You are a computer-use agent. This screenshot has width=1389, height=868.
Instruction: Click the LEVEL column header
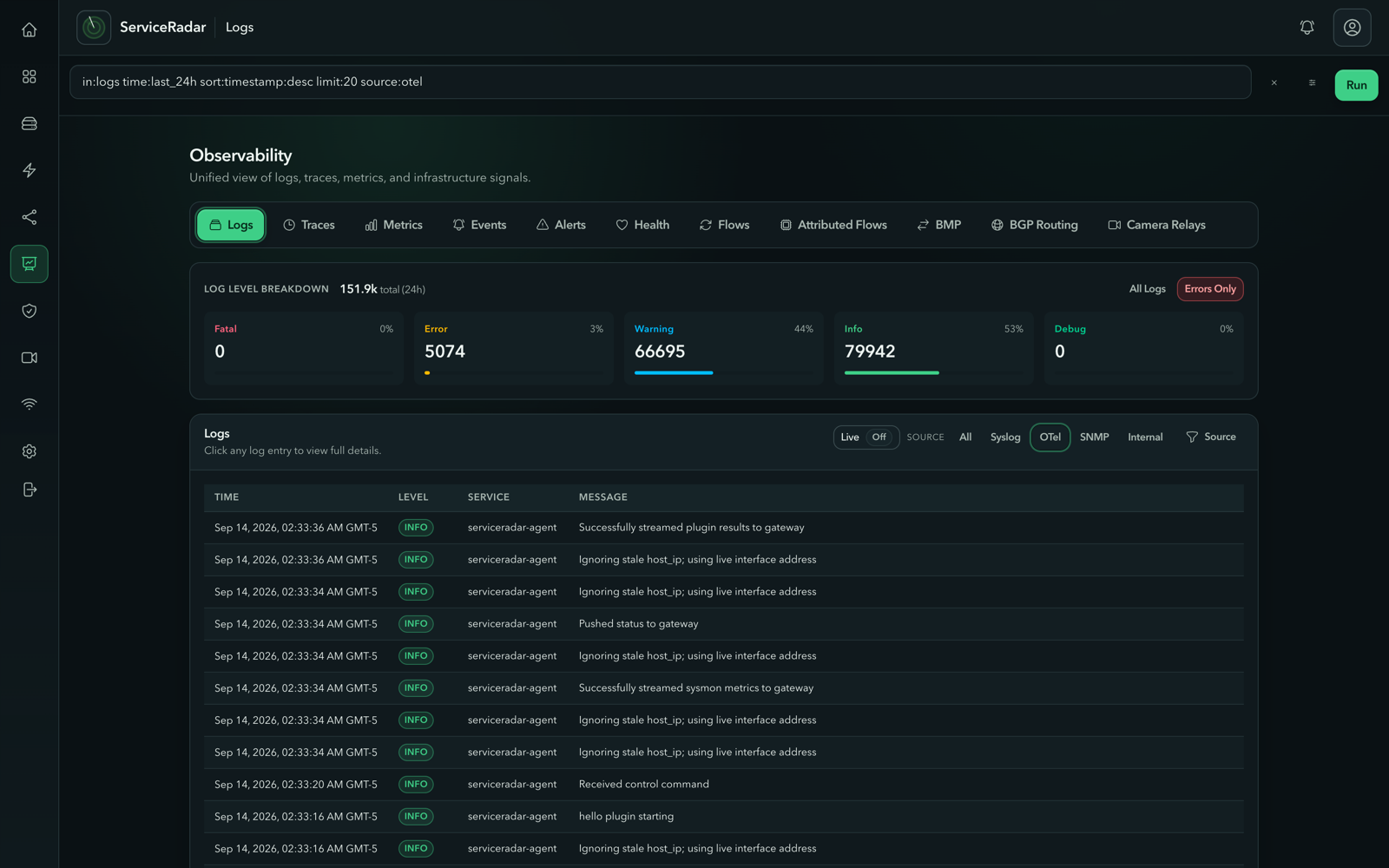413,497
